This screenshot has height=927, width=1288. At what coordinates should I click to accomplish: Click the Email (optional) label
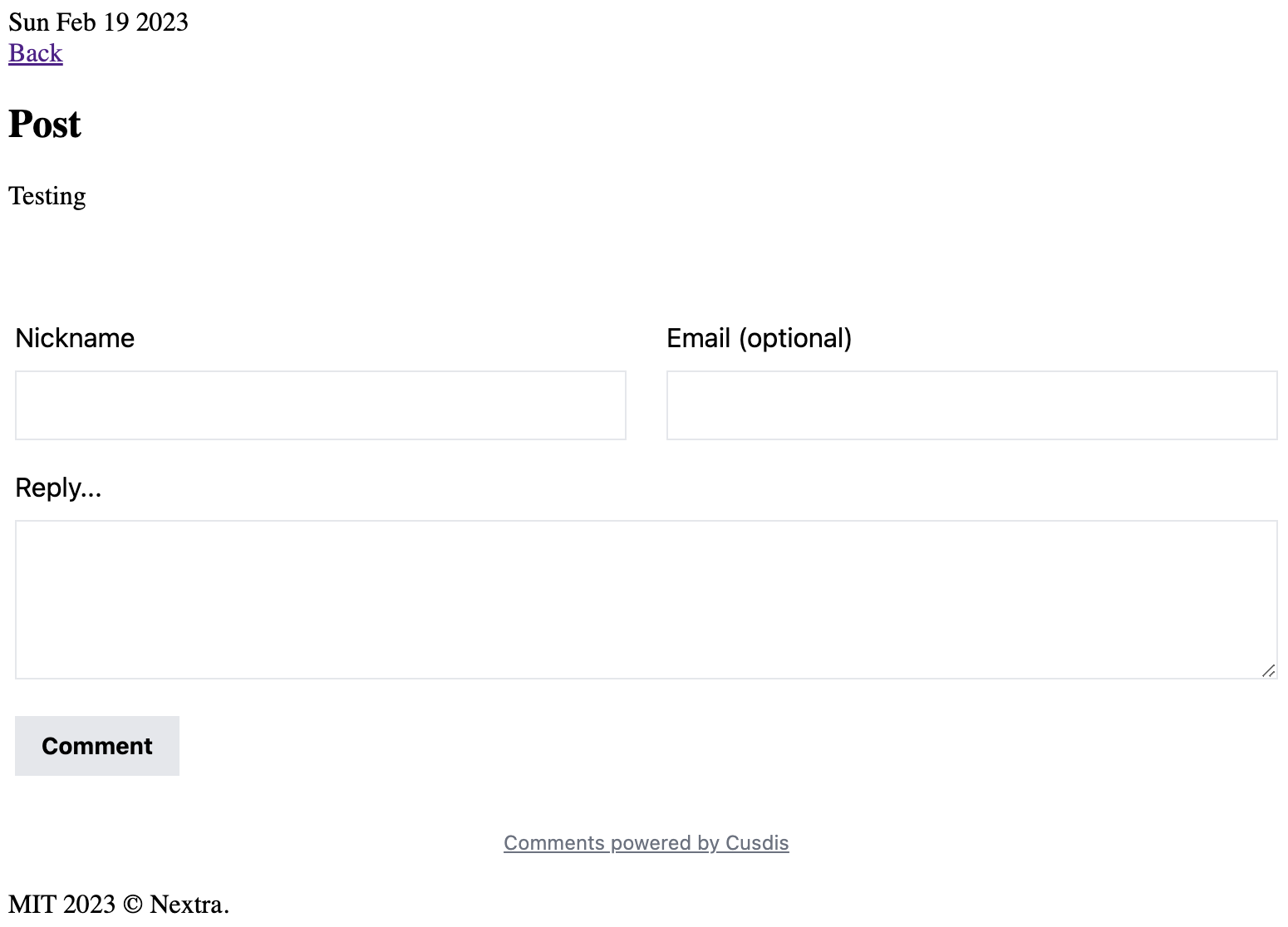point(759,337)
